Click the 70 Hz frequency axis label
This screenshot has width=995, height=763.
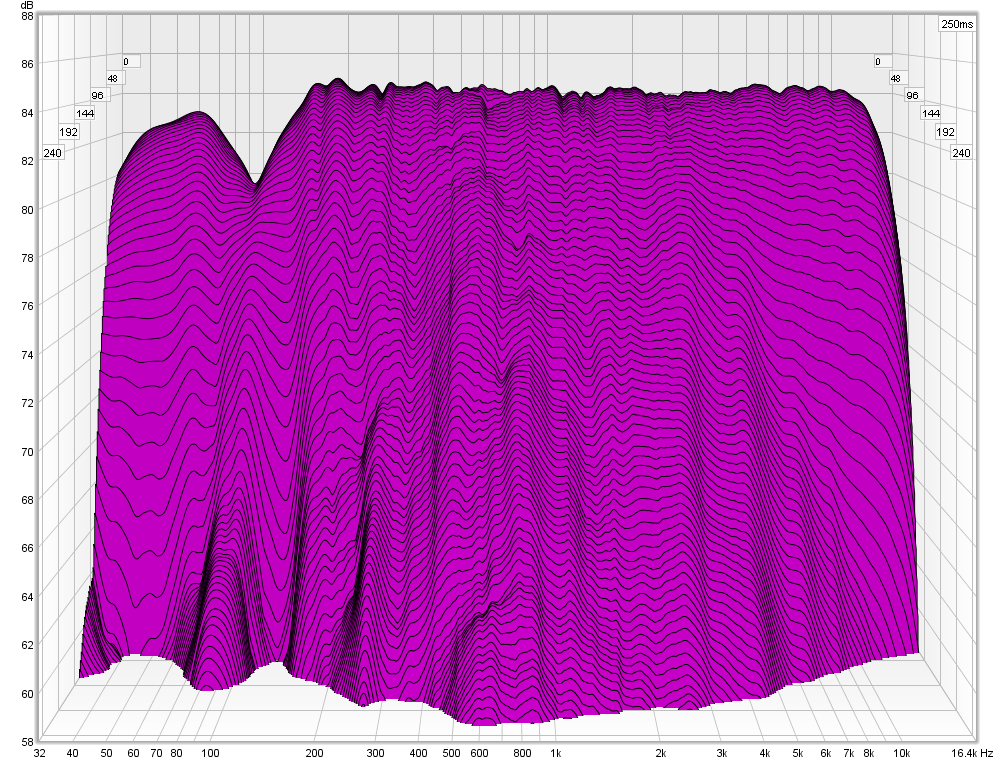[x=156, y=753]
